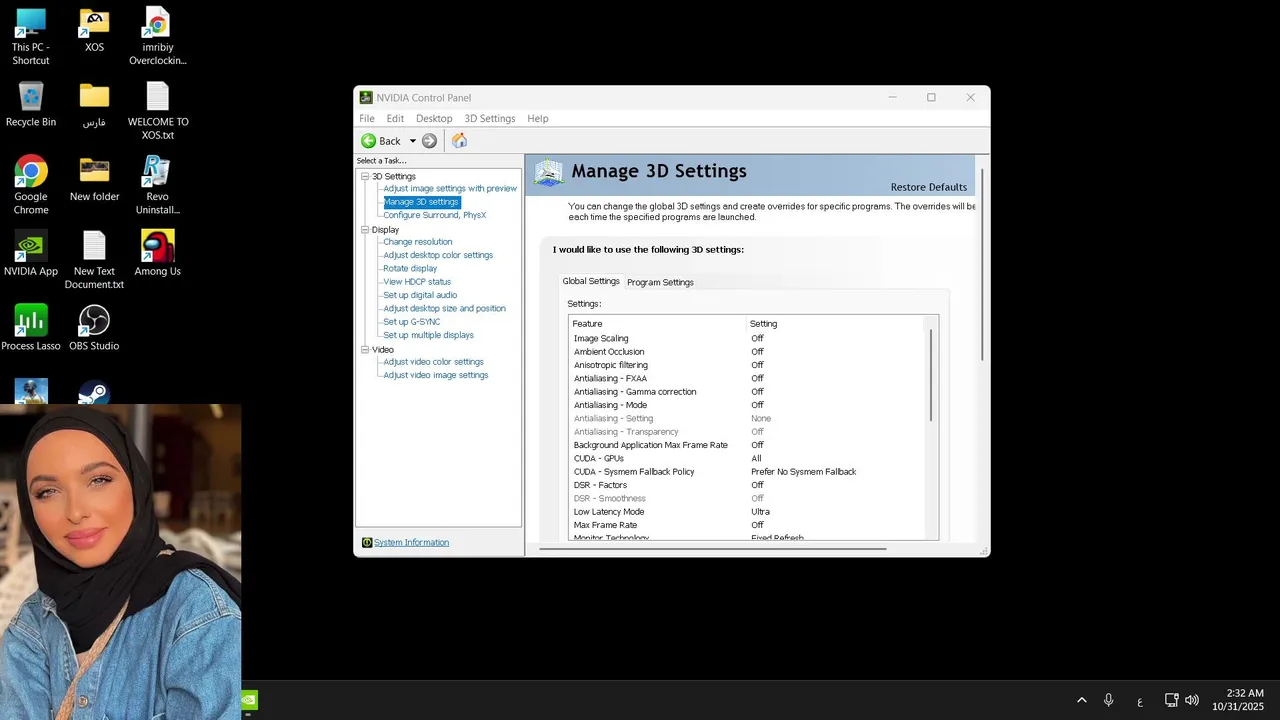Click CUDA - Sysmem Fallback Policy value
The height and width of the screenshot is (720, 1280).
pos(803,472)
